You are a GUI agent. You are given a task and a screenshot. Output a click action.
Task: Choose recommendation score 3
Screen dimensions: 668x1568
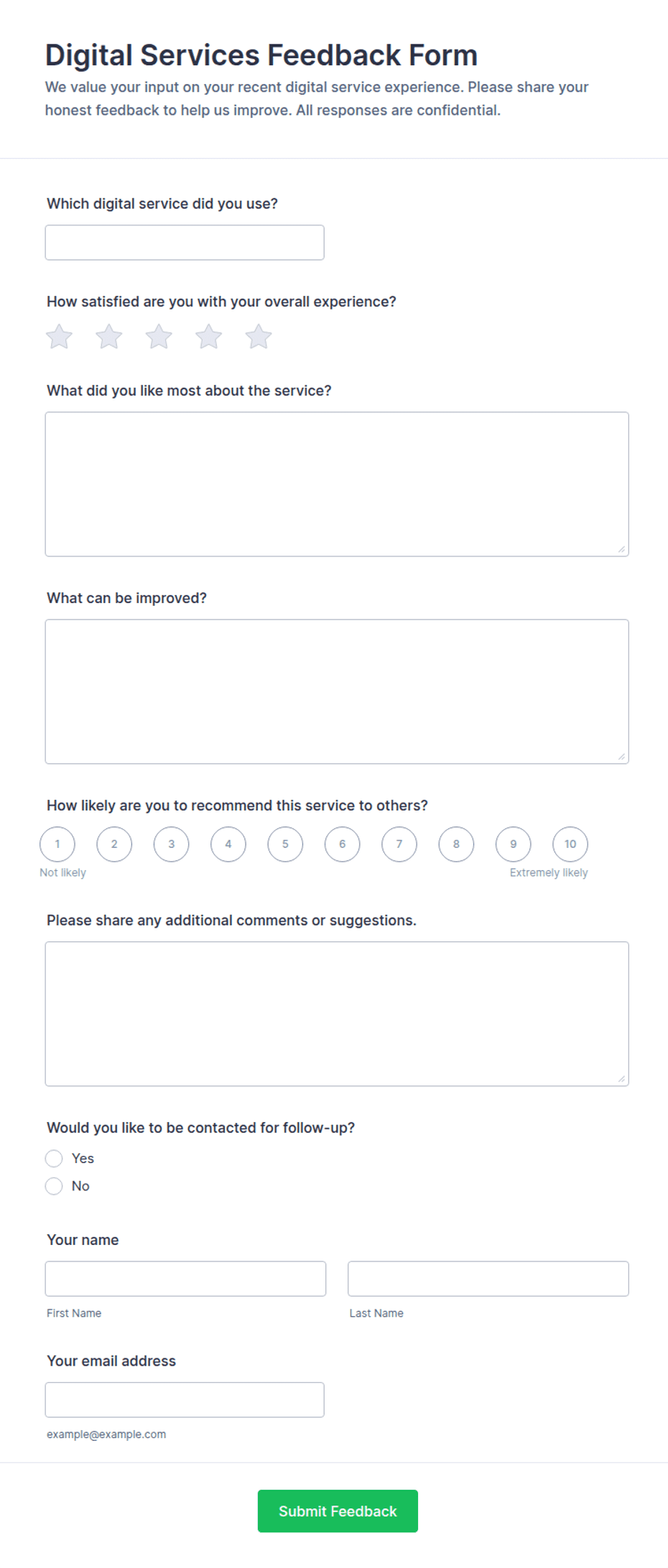tap(171, 844)
